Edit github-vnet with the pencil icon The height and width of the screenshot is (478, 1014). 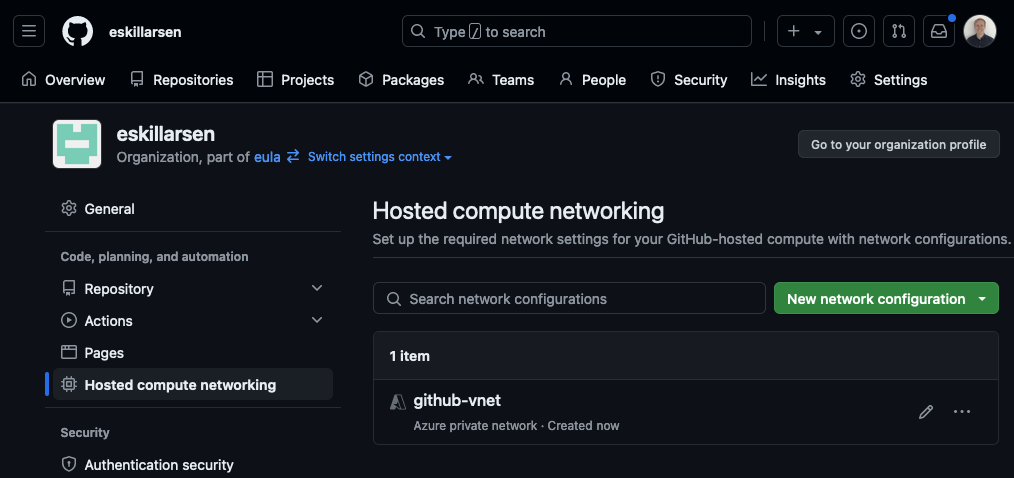click(x=926, y=412)
